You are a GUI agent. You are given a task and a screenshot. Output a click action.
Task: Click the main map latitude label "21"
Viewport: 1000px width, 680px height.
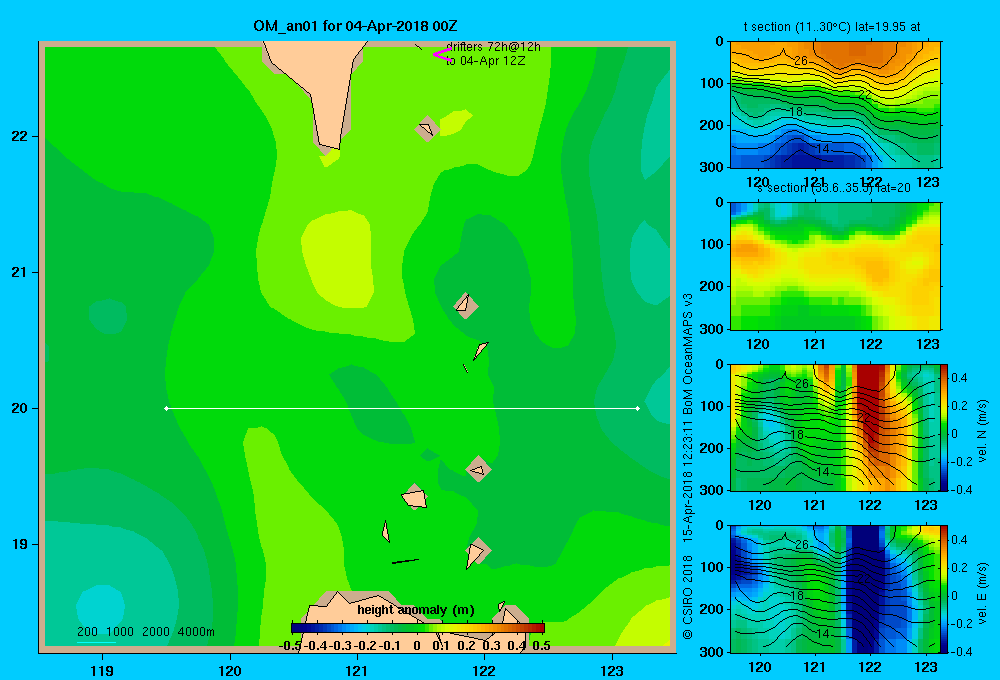20,272
